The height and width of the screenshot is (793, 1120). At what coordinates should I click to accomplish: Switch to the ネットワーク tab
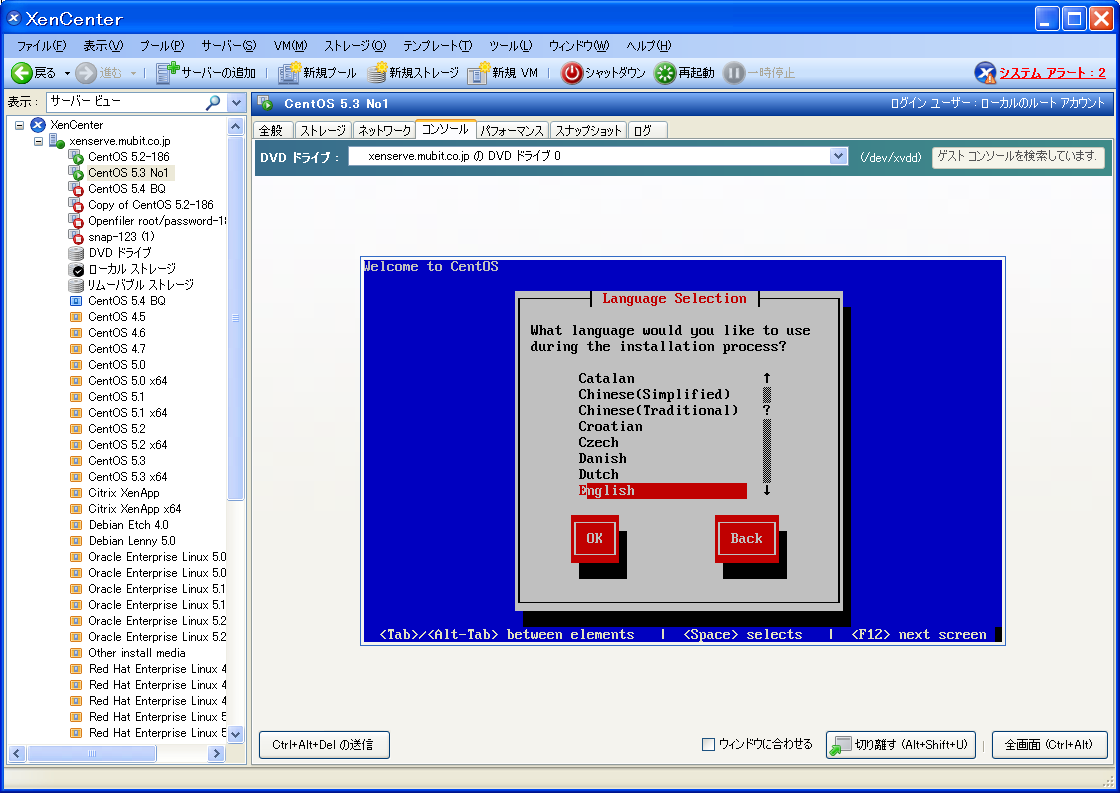pyautogui.click(x=384, y=131)
